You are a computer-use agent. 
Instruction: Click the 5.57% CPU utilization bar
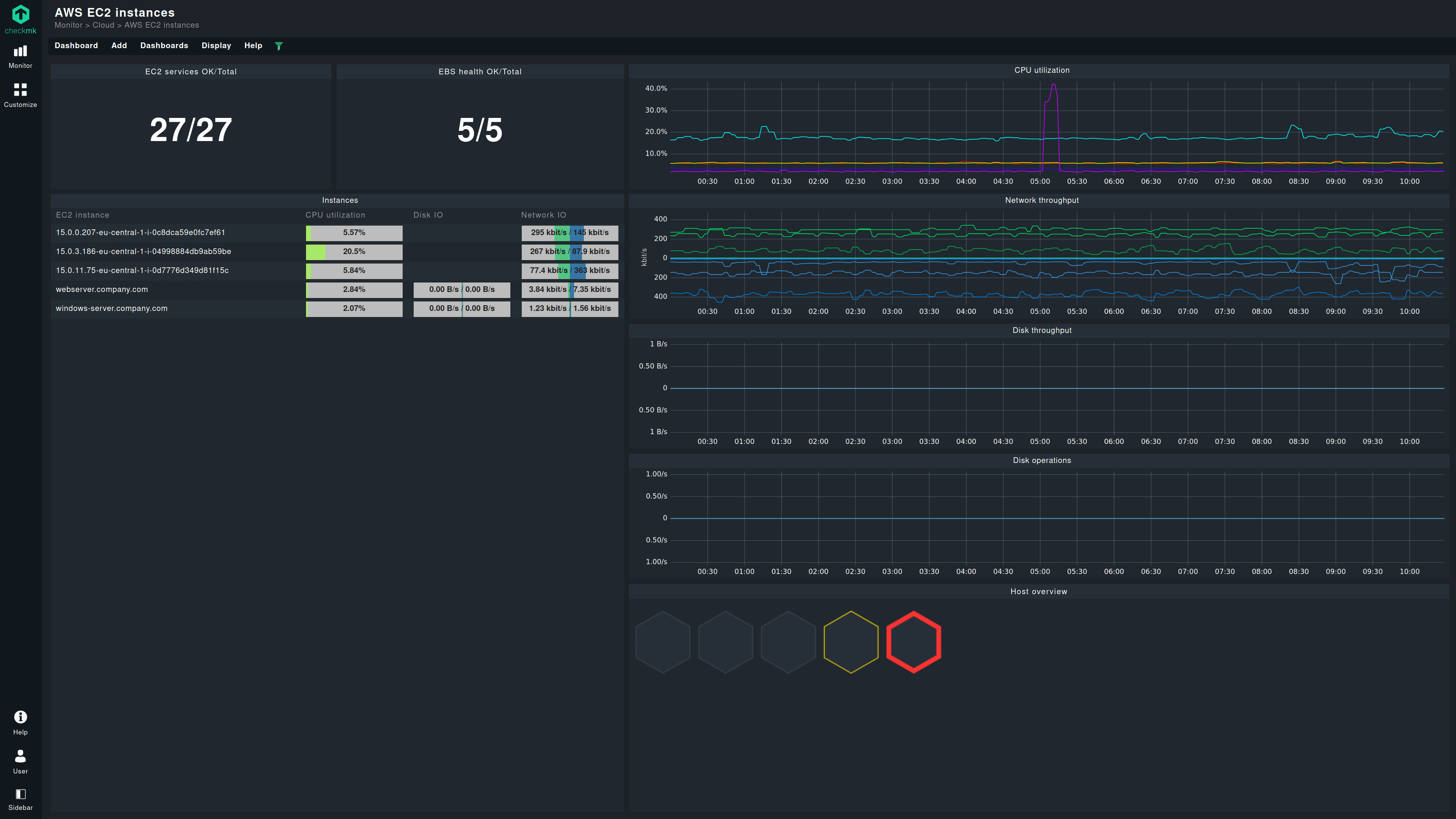tap(355, 233)
